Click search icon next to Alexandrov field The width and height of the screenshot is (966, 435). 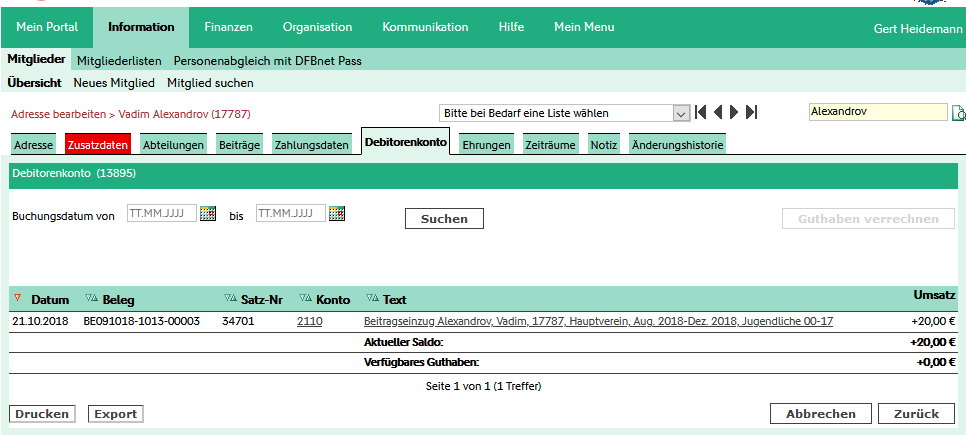coord(959,113)
